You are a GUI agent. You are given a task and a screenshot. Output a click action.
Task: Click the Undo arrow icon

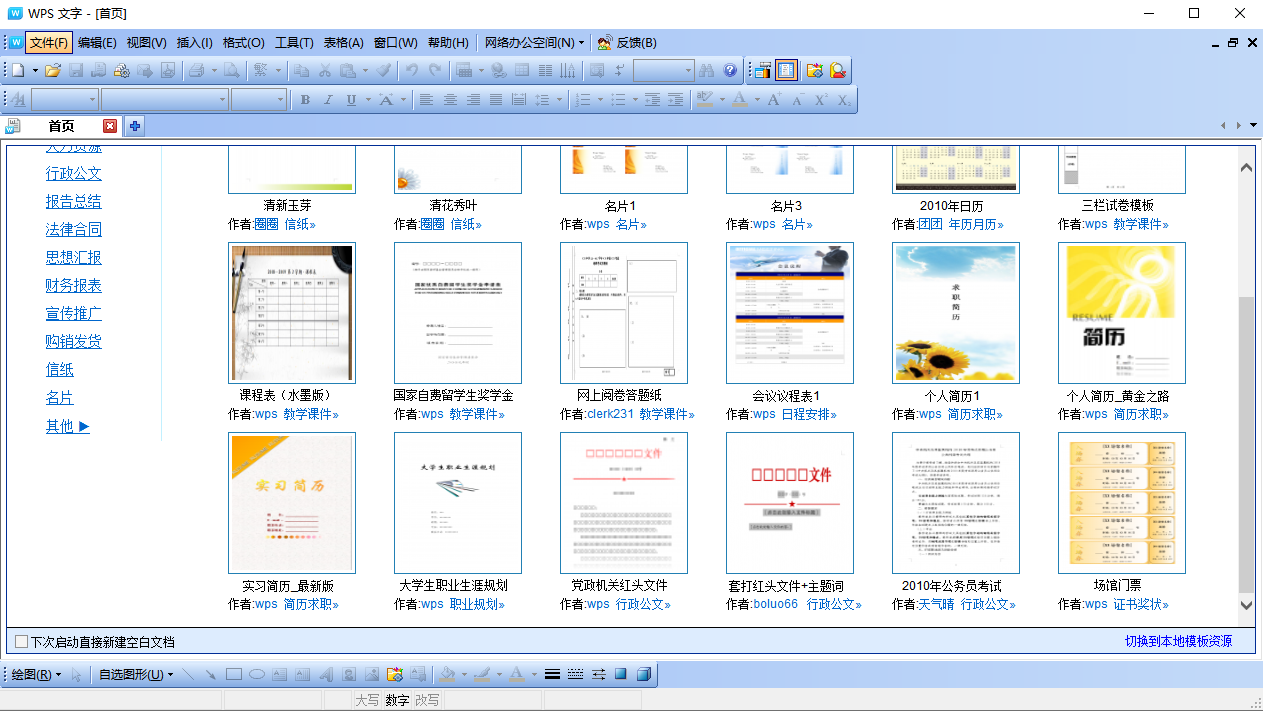412,70
